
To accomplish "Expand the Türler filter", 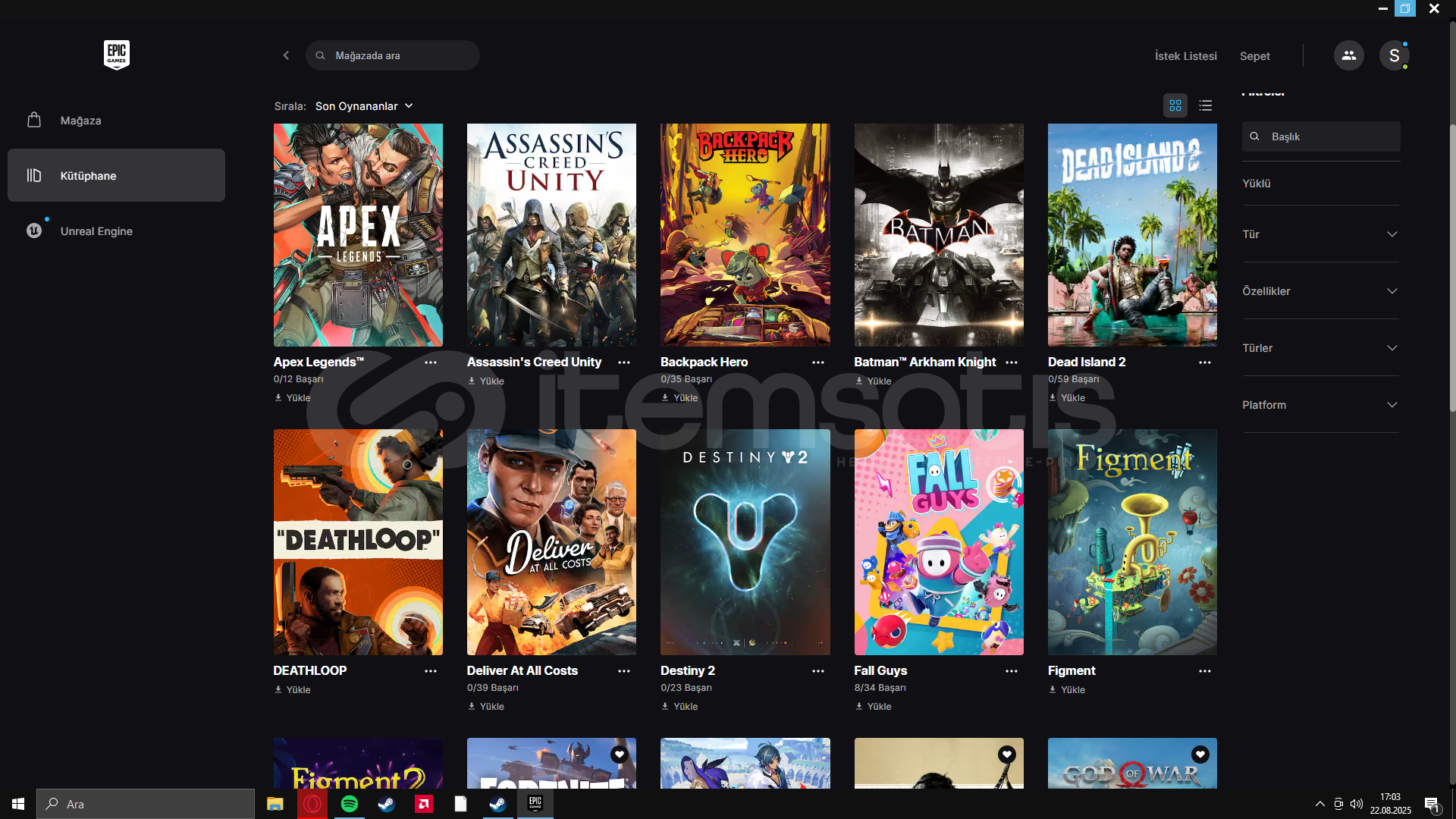I will pyautogui.click(x=1320, y=348).
